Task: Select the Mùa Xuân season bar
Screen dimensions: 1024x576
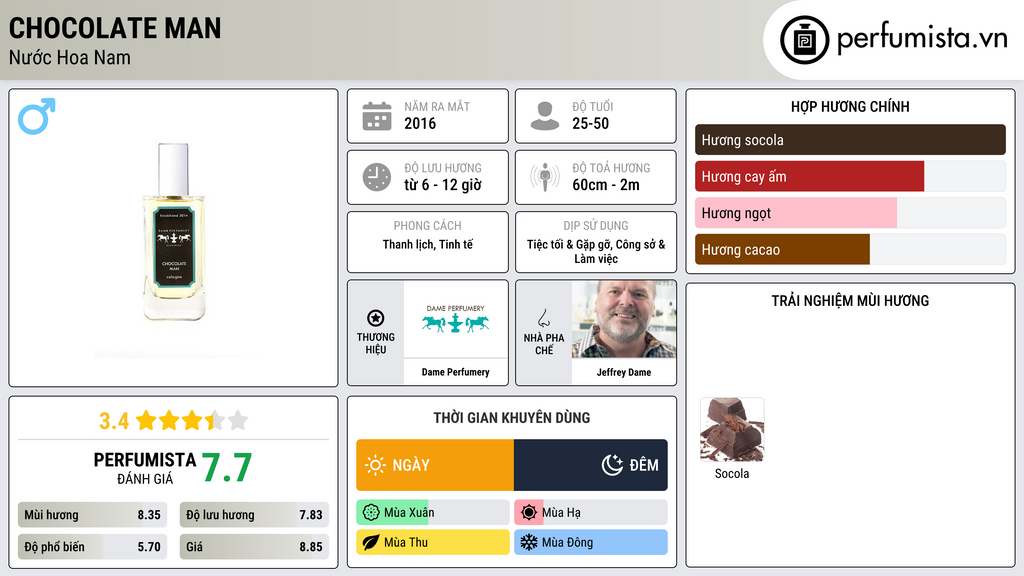Action: [x=432, y=513]
